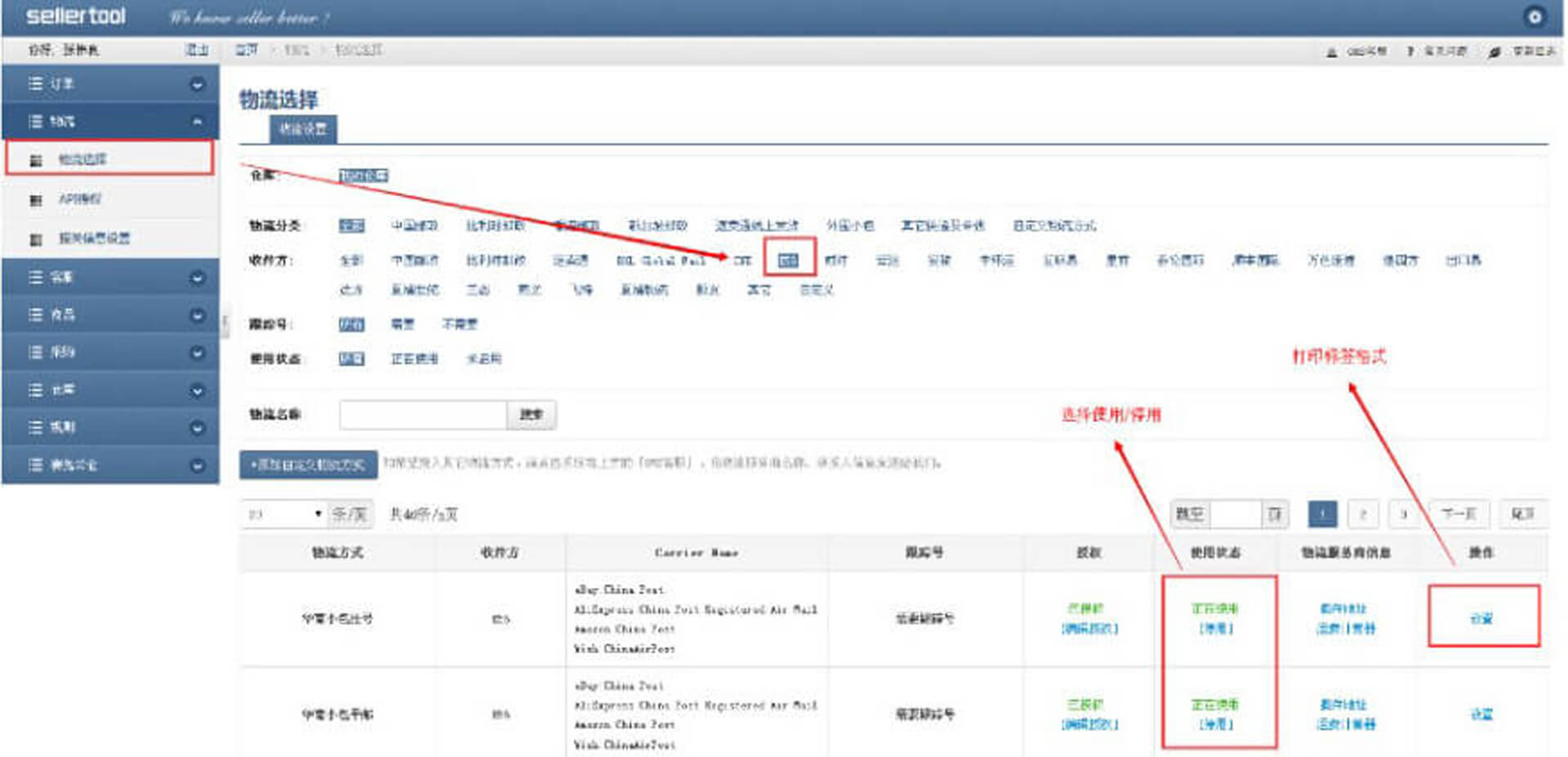The width and height of the screenshot is (1568, 757).
Task: Select 需要 tracking number filter option
Action: point(402,324)
